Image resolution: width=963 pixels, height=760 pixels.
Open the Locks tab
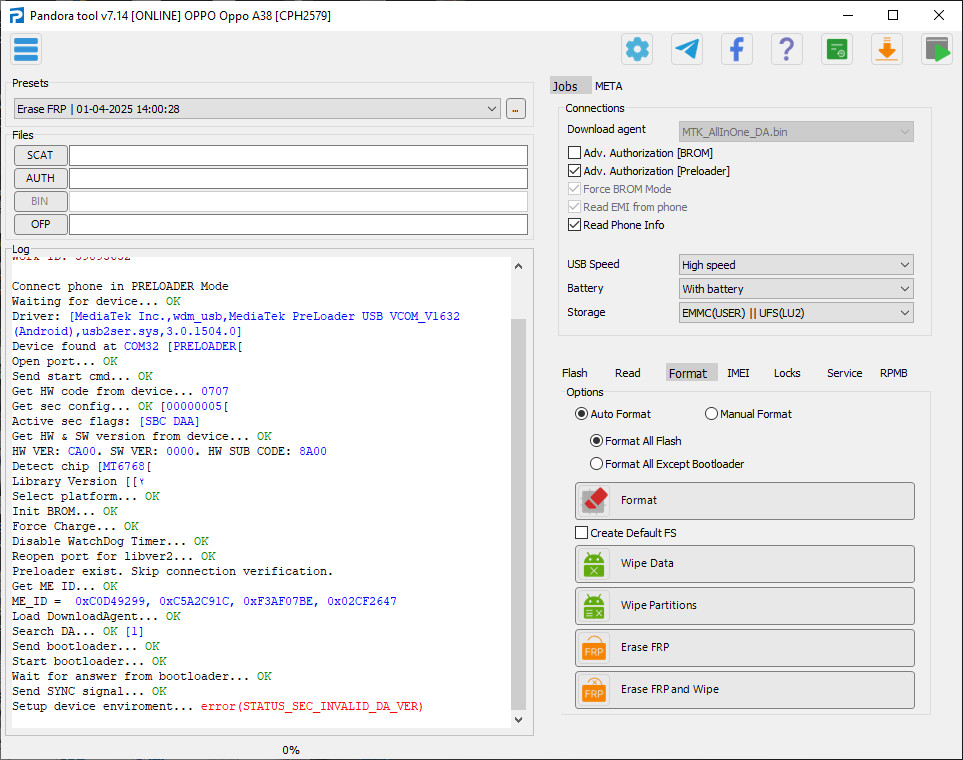(x=787, y=373)
